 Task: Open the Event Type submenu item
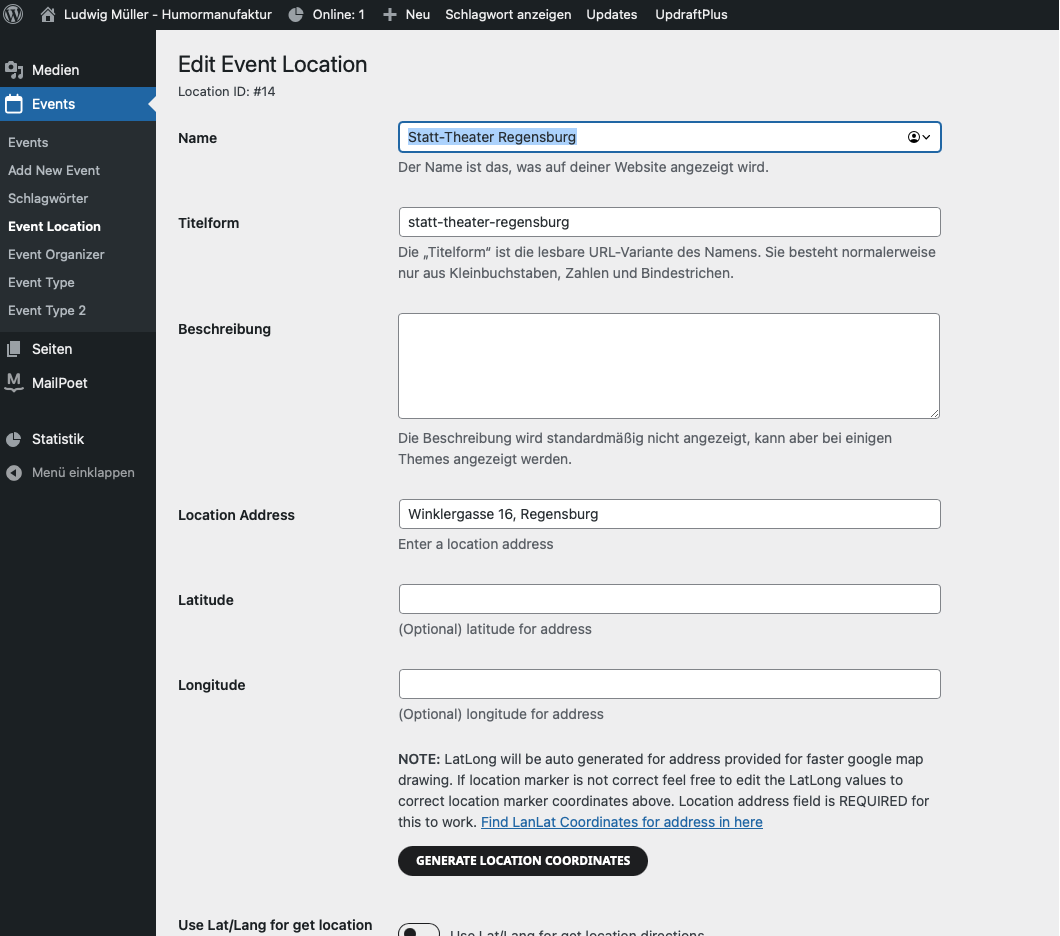41,282
